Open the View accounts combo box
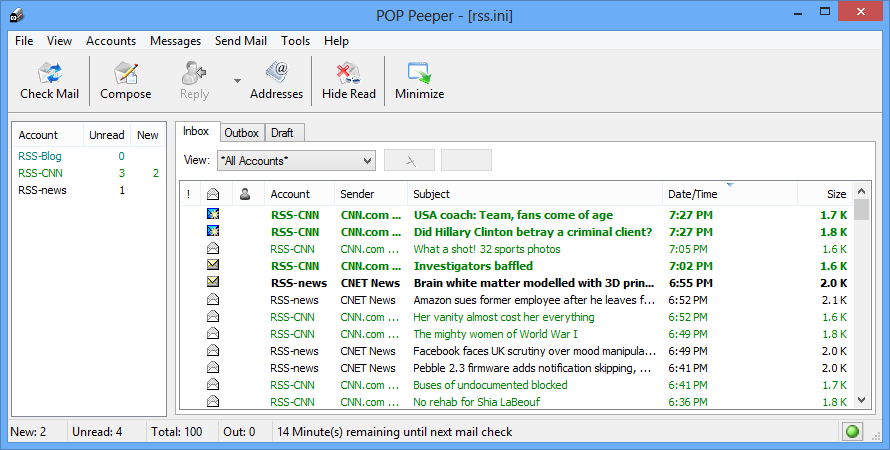This screenshot has width=890, height=450. [x=296, y=161]
